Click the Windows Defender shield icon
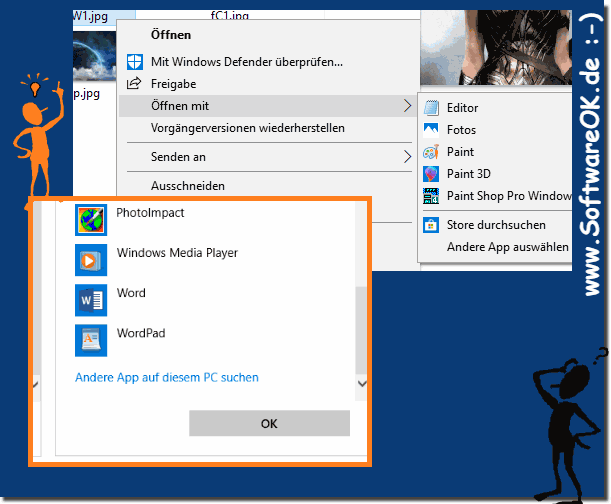611x504 pixels. tap(134, 62)
